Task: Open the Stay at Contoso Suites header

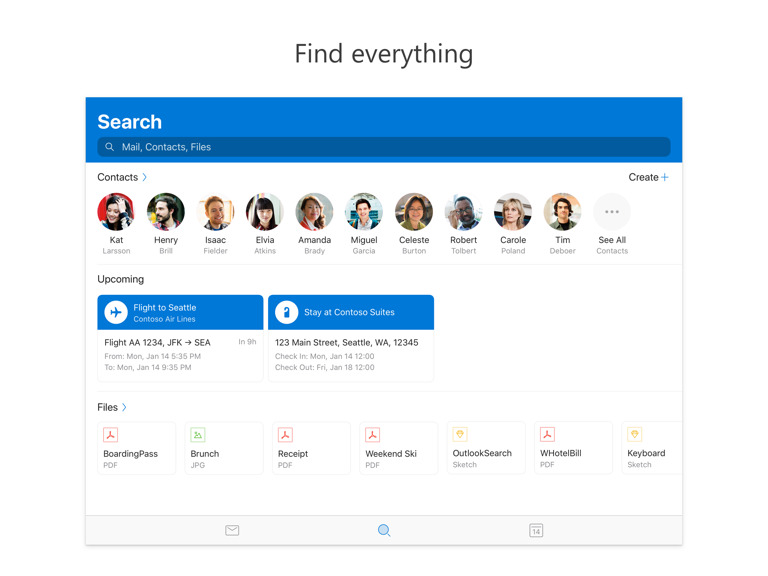Action: [x=351, y=312]
